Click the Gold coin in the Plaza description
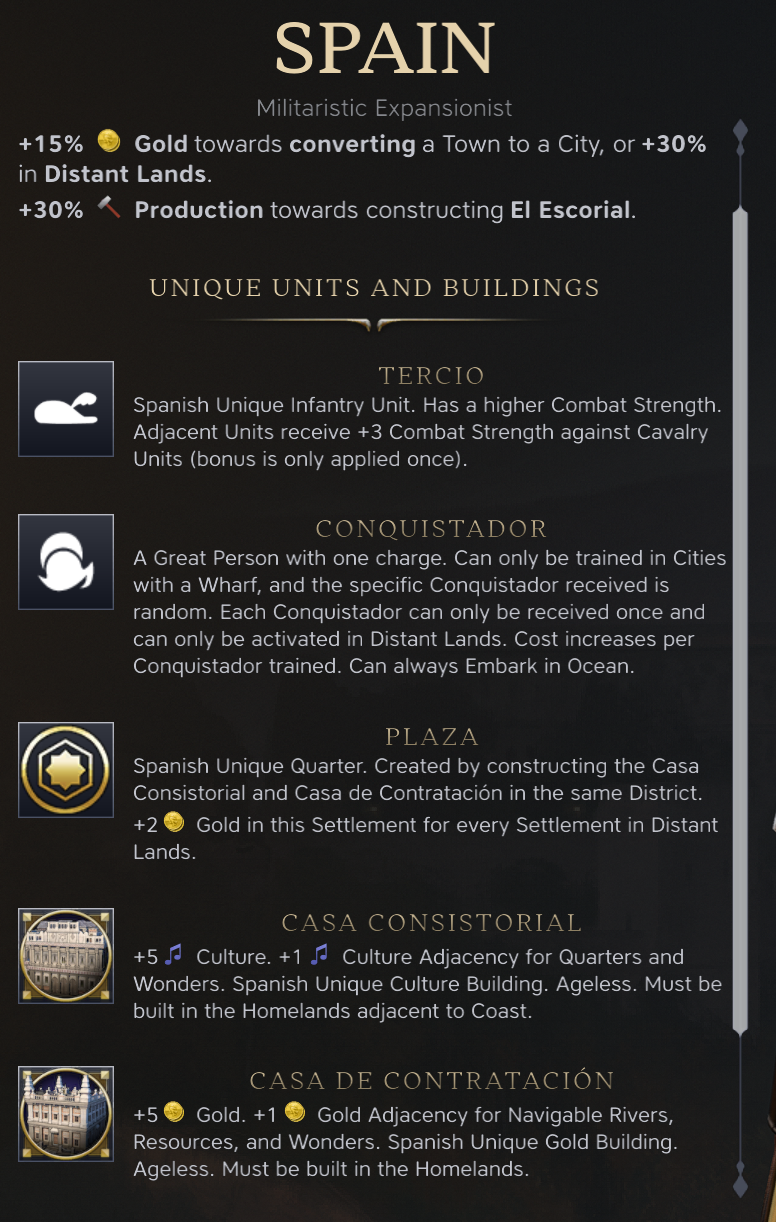Screen dimensions: 776x1222 [174, 823]
